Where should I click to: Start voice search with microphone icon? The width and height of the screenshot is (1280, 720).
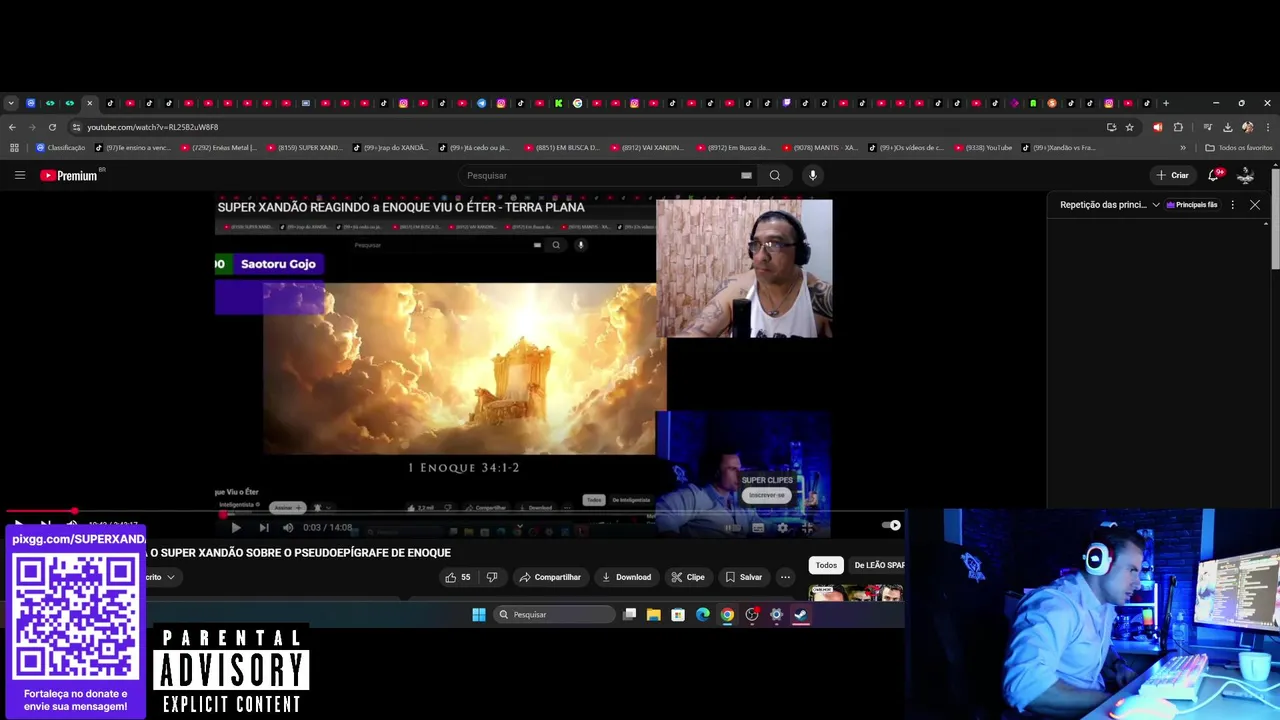tap(813, 175)
